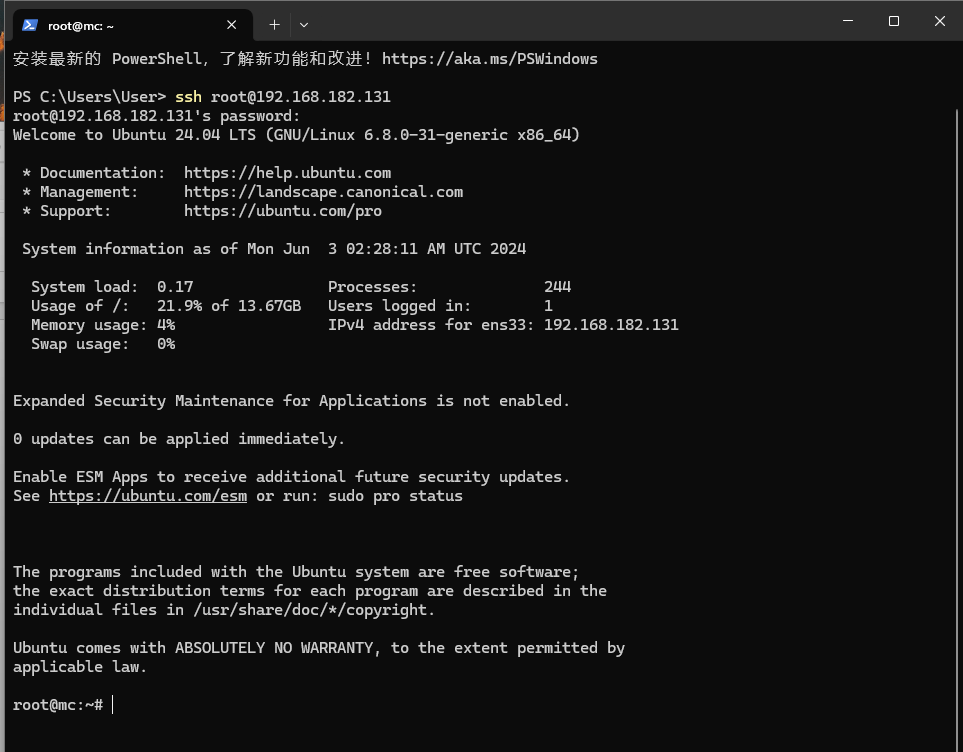Select the root@mc: ~ tab title
Viewport: 963px width, 752px height.
tap(81, 26)
